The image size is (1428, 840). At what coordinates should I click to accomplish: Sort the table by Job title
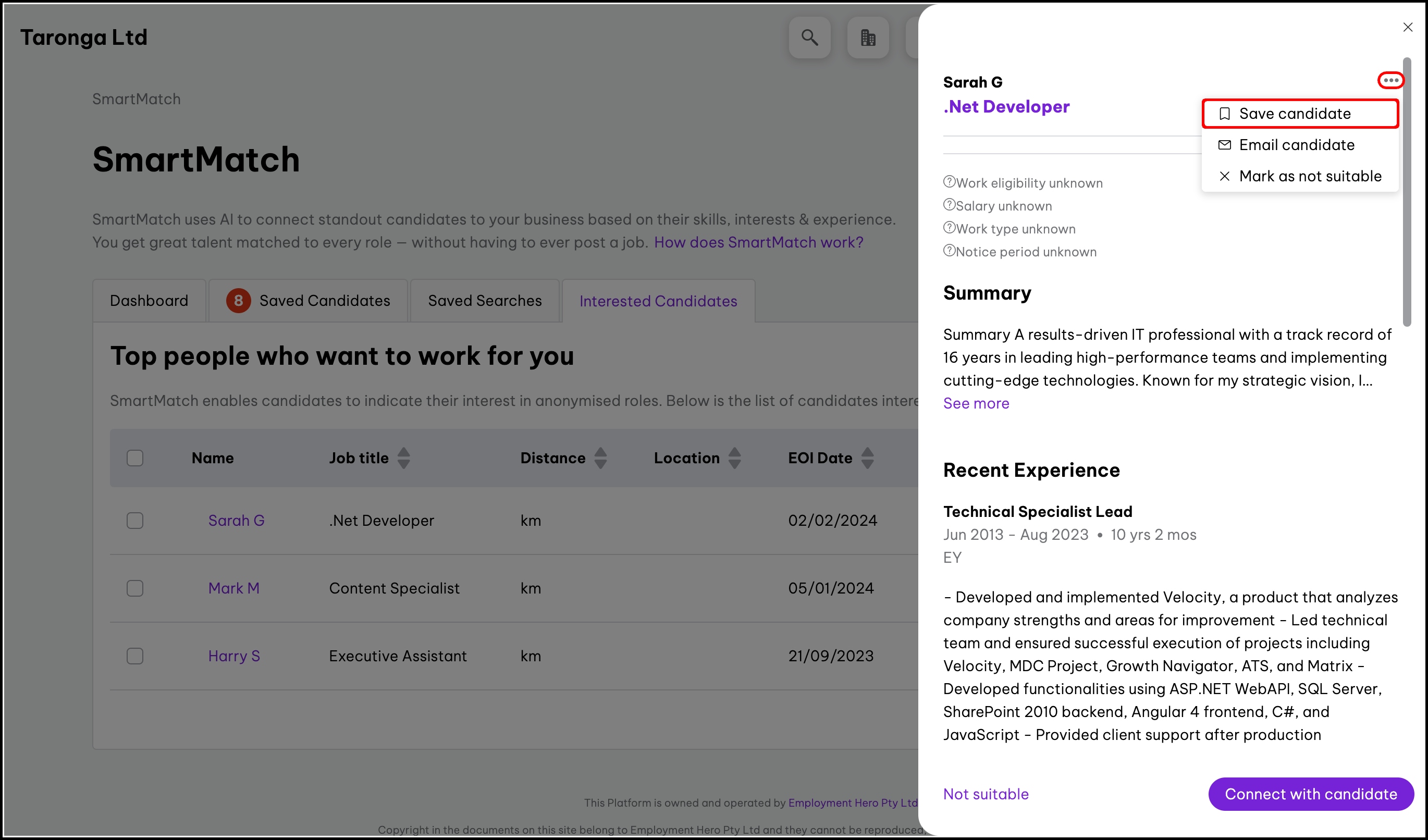pyautogui.click(x=403, y=458)
